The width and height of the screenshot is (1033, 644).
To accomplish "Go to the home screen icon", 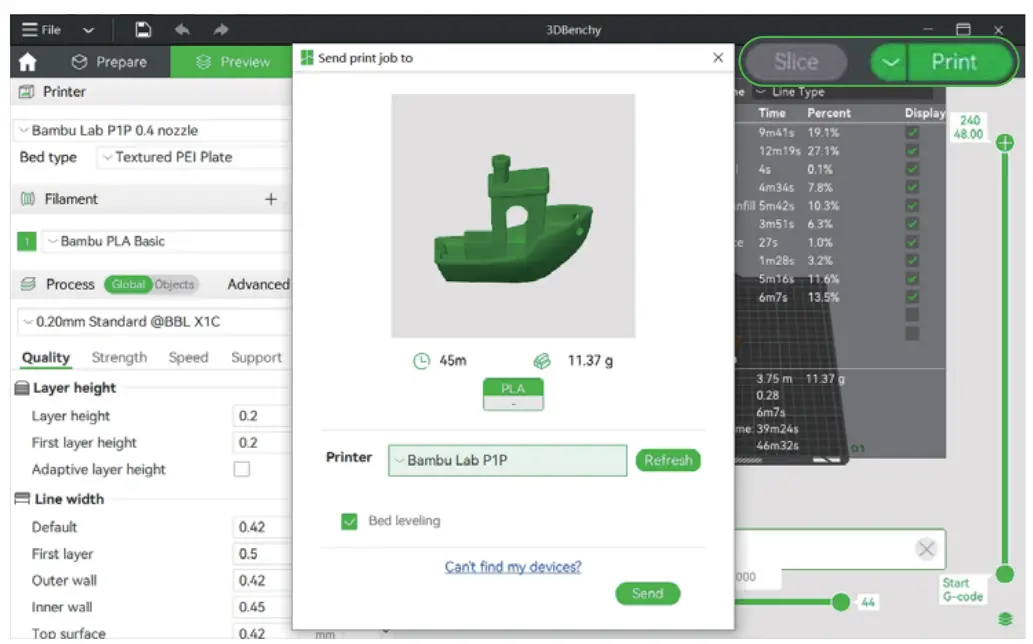I will [28, 62].
